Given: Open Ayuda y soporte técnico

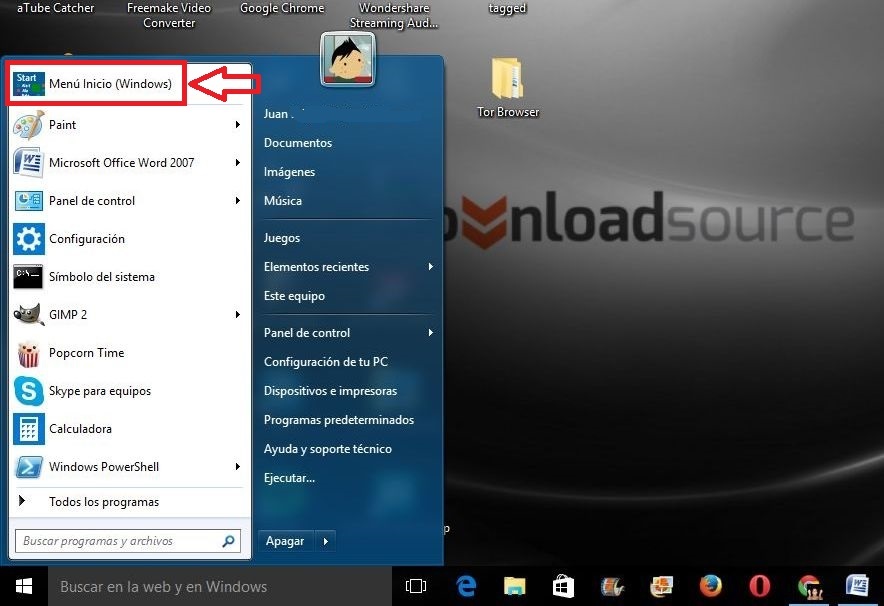Looking at the screenshot, I should click(328, 449).
